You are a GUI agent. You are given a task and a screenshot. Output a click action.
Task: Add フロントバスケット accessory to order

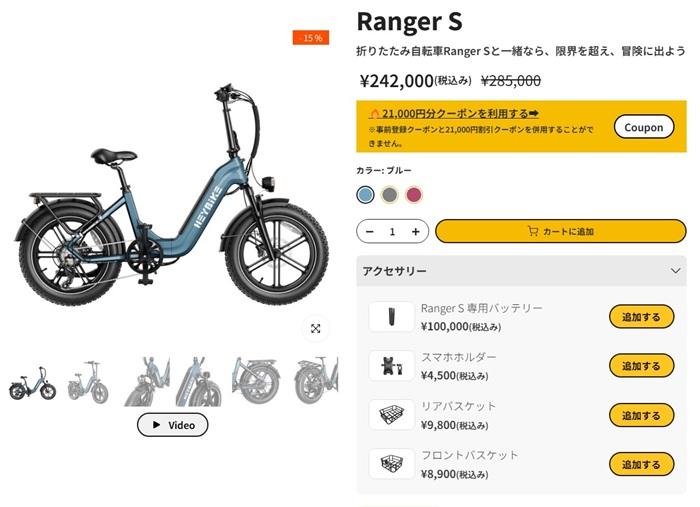point(642,464)
